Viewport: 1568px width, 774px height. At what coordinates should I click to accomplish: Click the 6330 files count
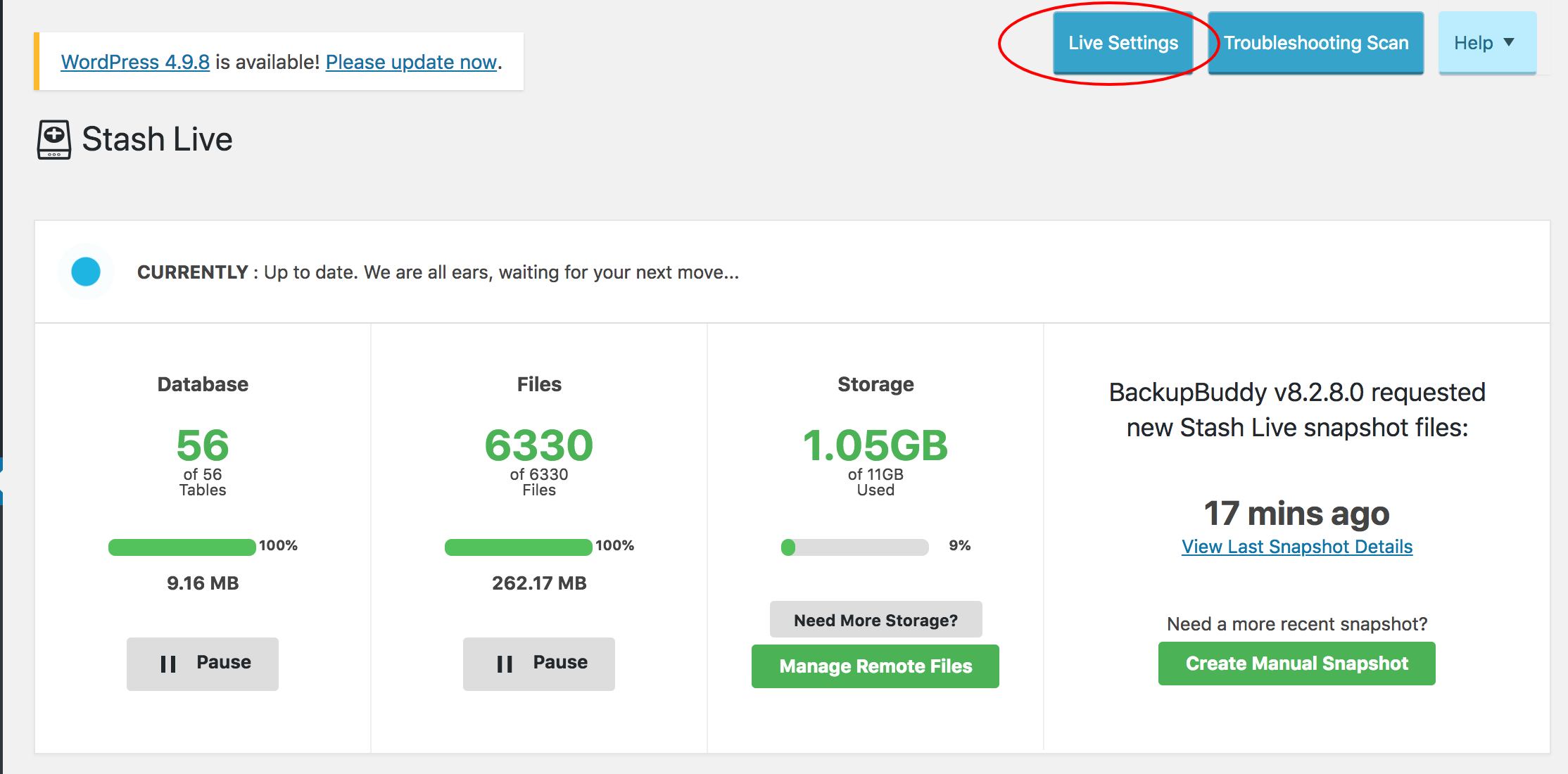[x=539, y=445]
